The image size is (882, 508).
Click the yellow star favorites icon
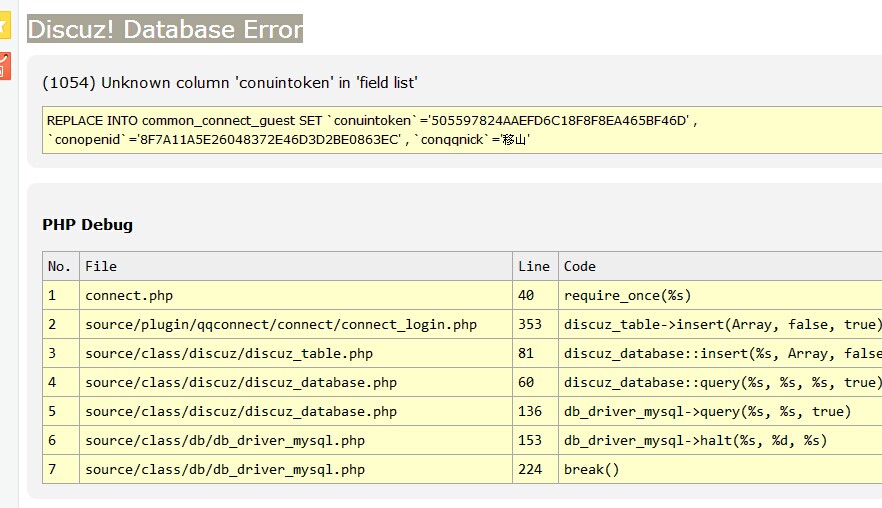4,26
